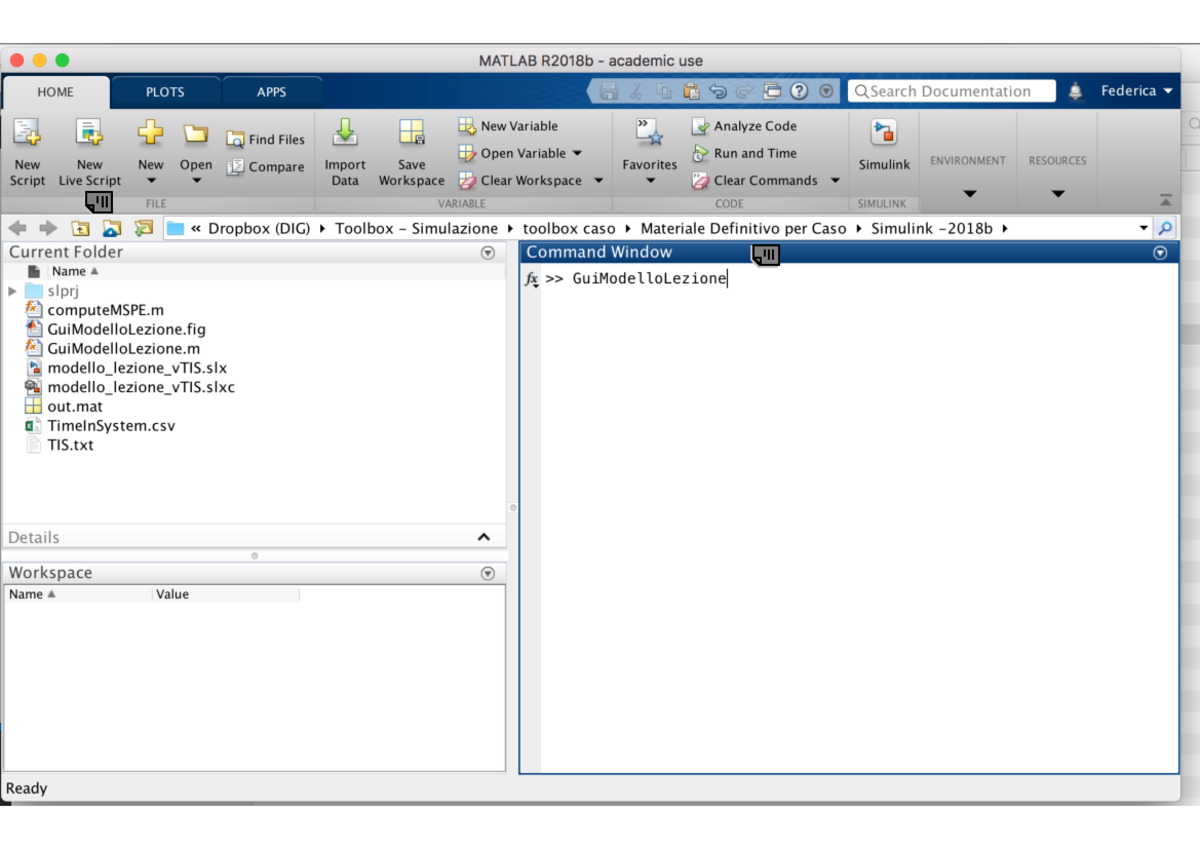The height and width of the screenshot is (848, 1200).
Task: Collapse the Details panel chevron
Action: point(485,537)
